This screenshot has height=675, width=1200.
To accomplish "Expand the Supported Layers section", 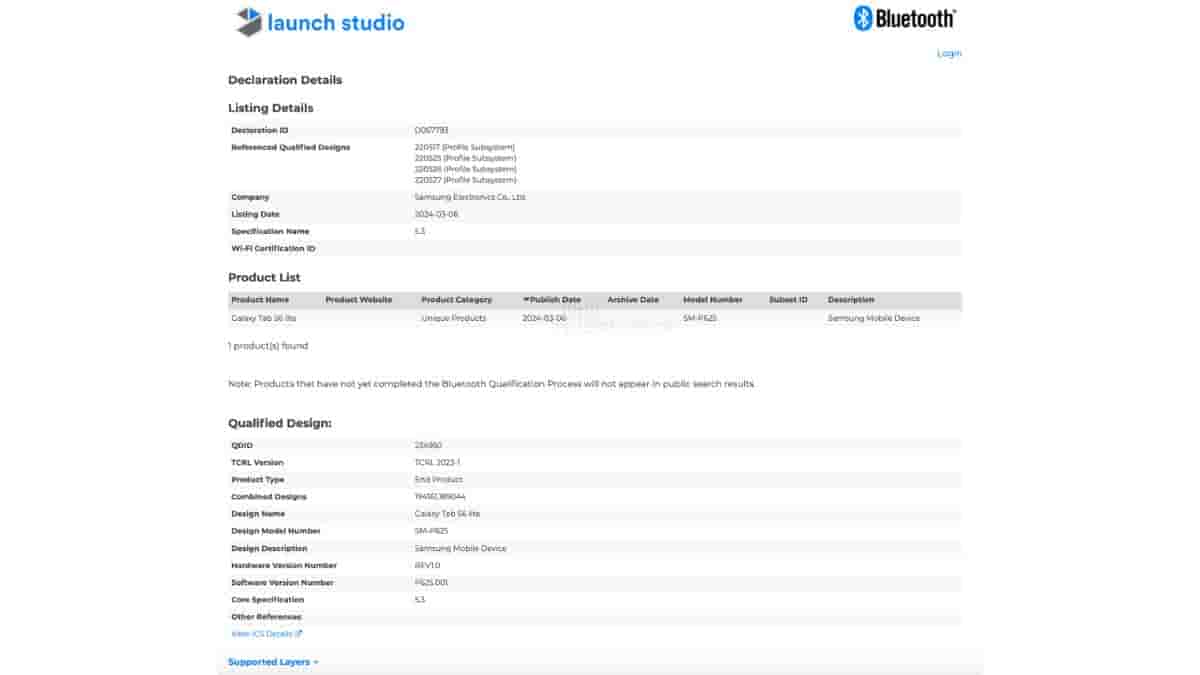I will (273, 662).
